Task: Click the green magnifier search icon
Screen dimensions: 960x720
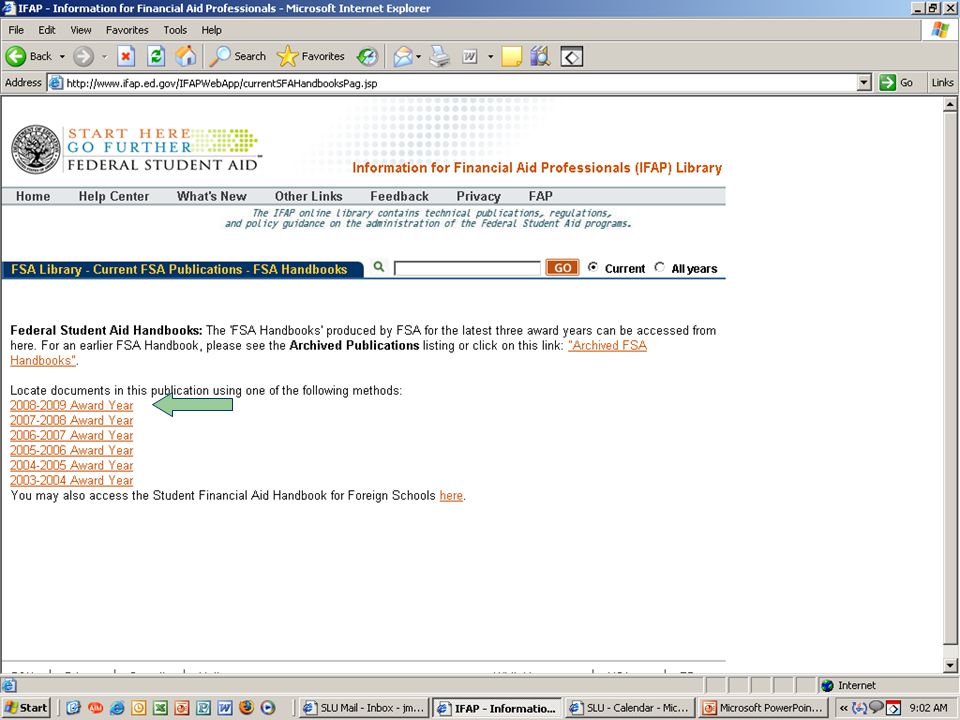Action: [379, 267]
